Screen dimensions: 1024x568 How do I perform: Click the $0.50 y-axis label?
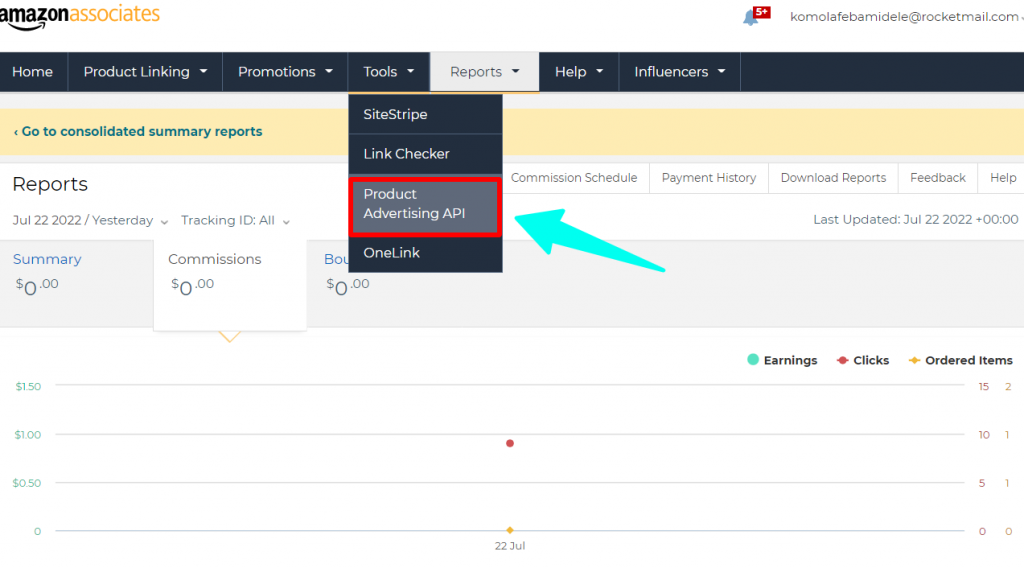(x=27, y=483)
